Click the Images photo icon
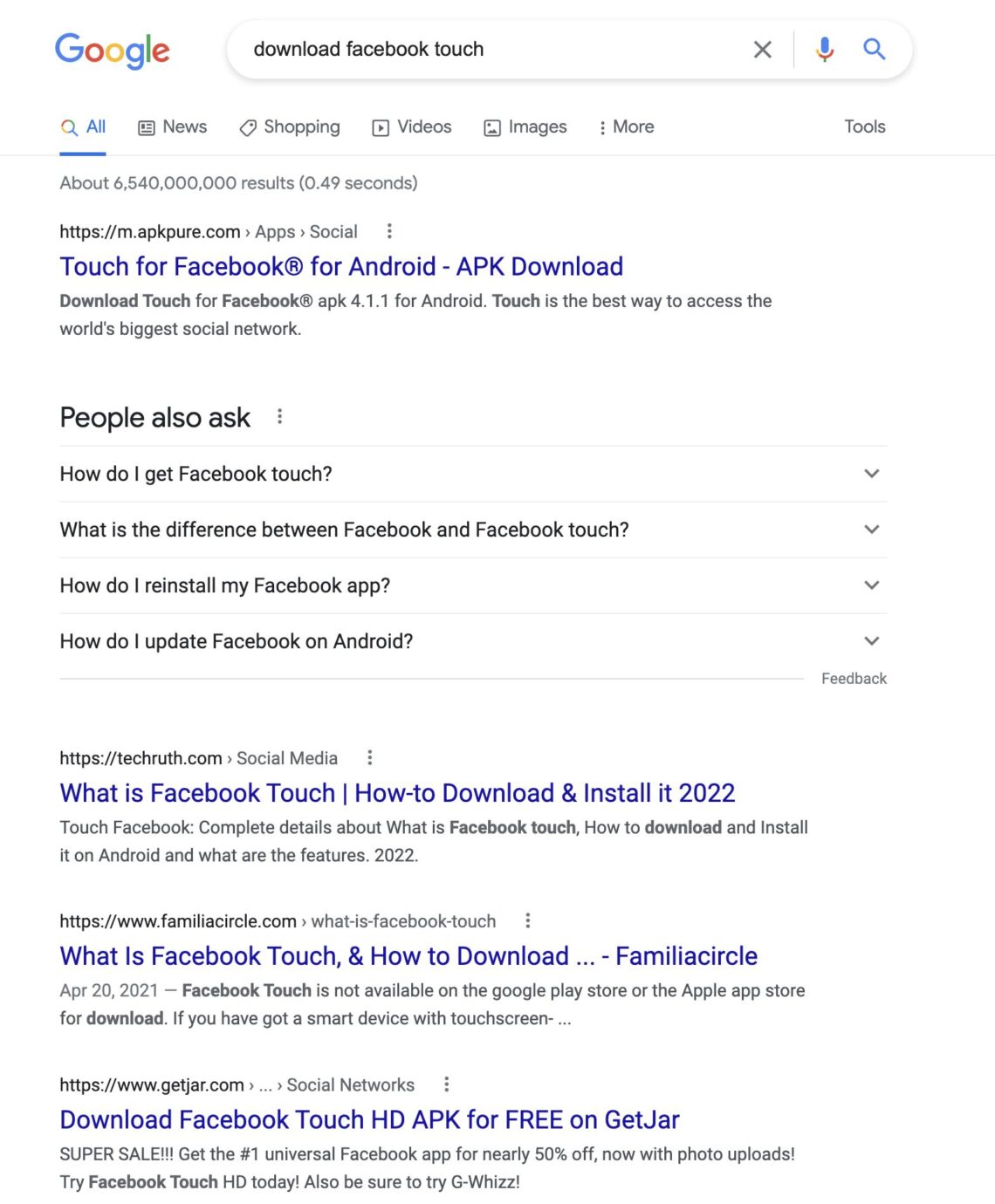 click(493, 127)
